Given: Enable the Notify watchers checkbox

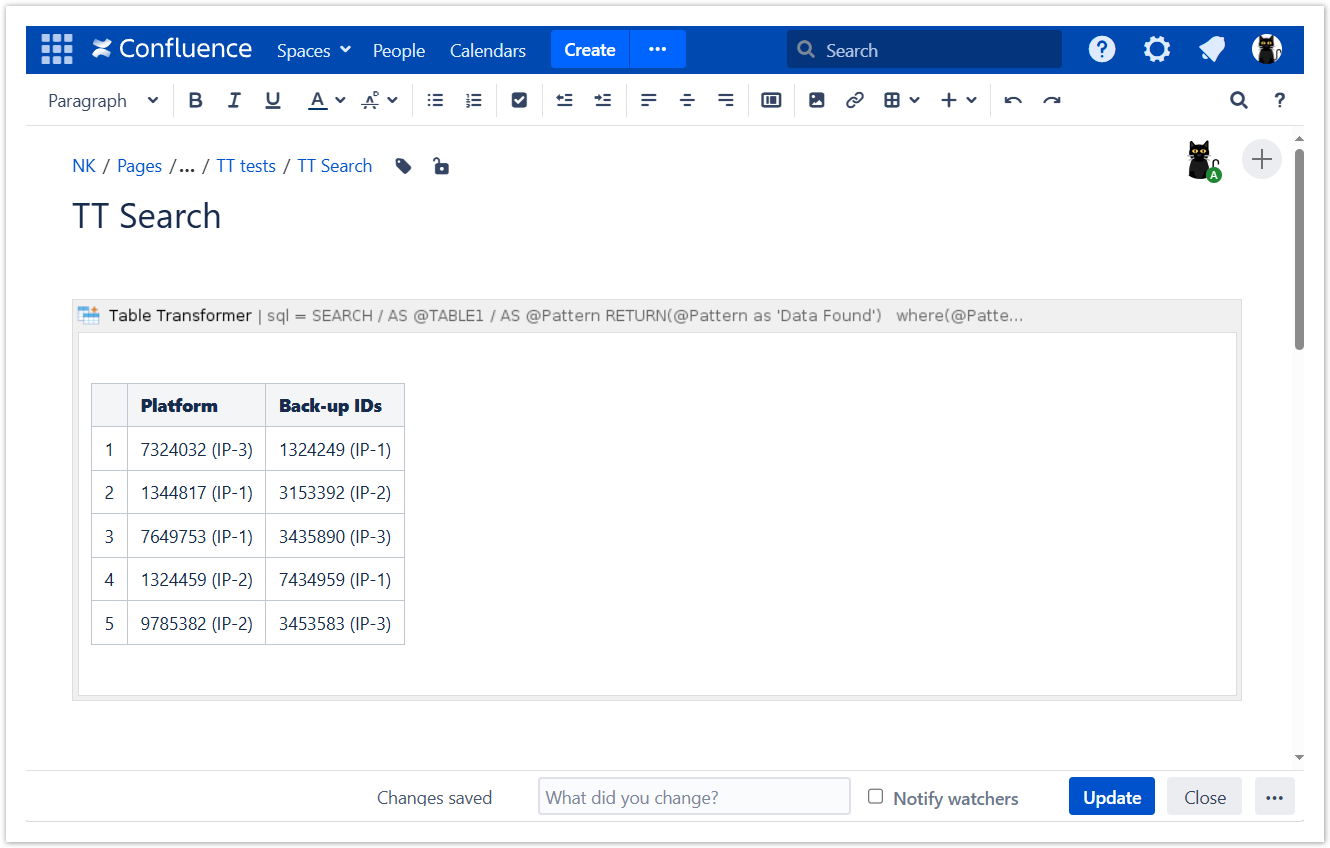Looking at the screenshot, I should (876, 797).
